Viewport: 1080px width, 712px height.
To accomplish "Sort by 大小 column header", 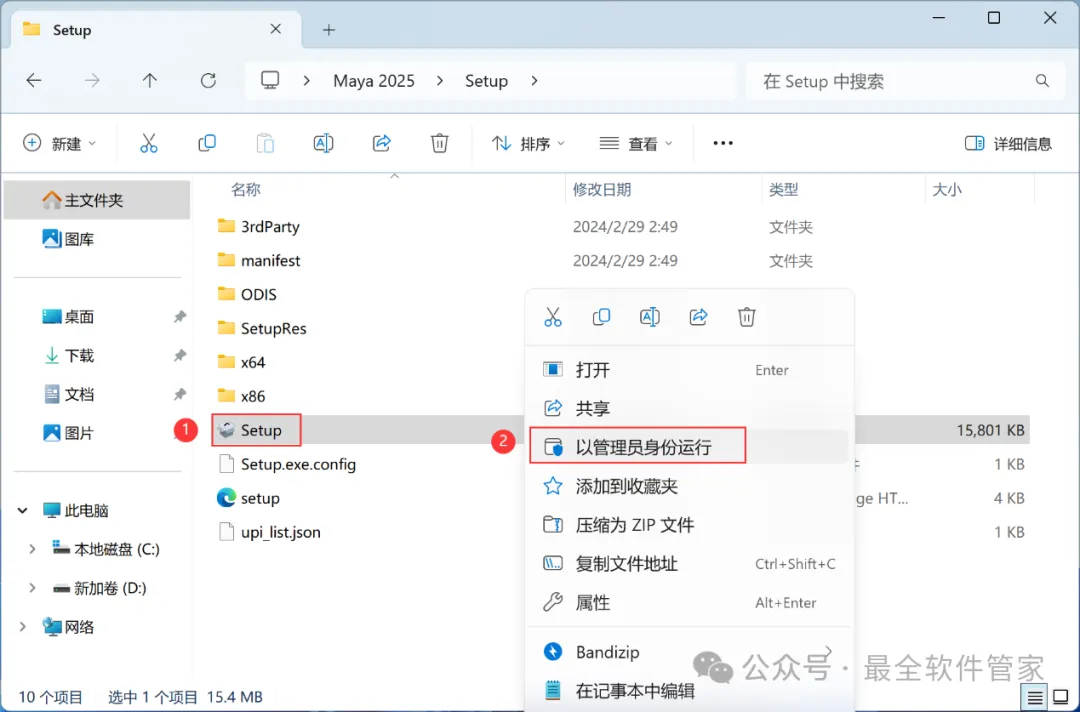I will [946, 189].
